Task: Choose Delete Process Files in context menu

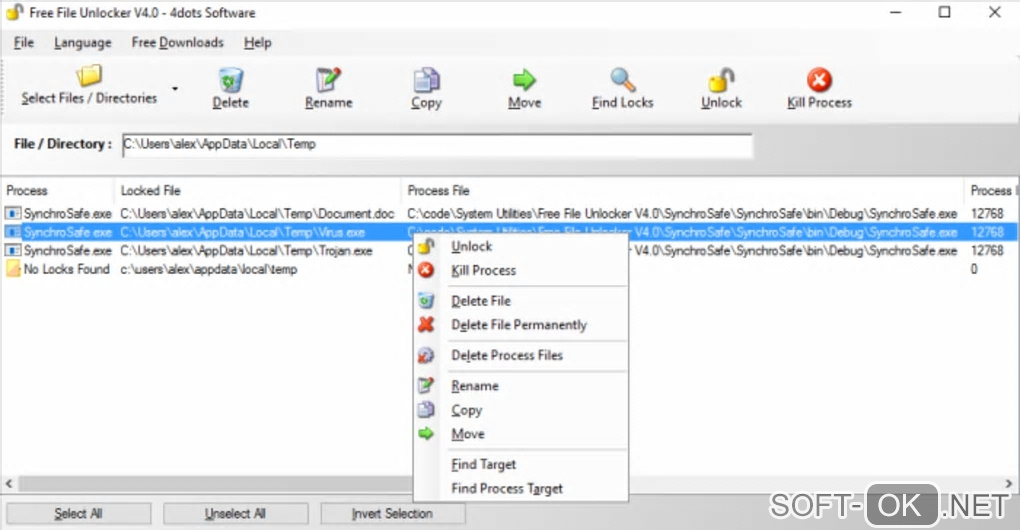Action: tap(520, 356)
